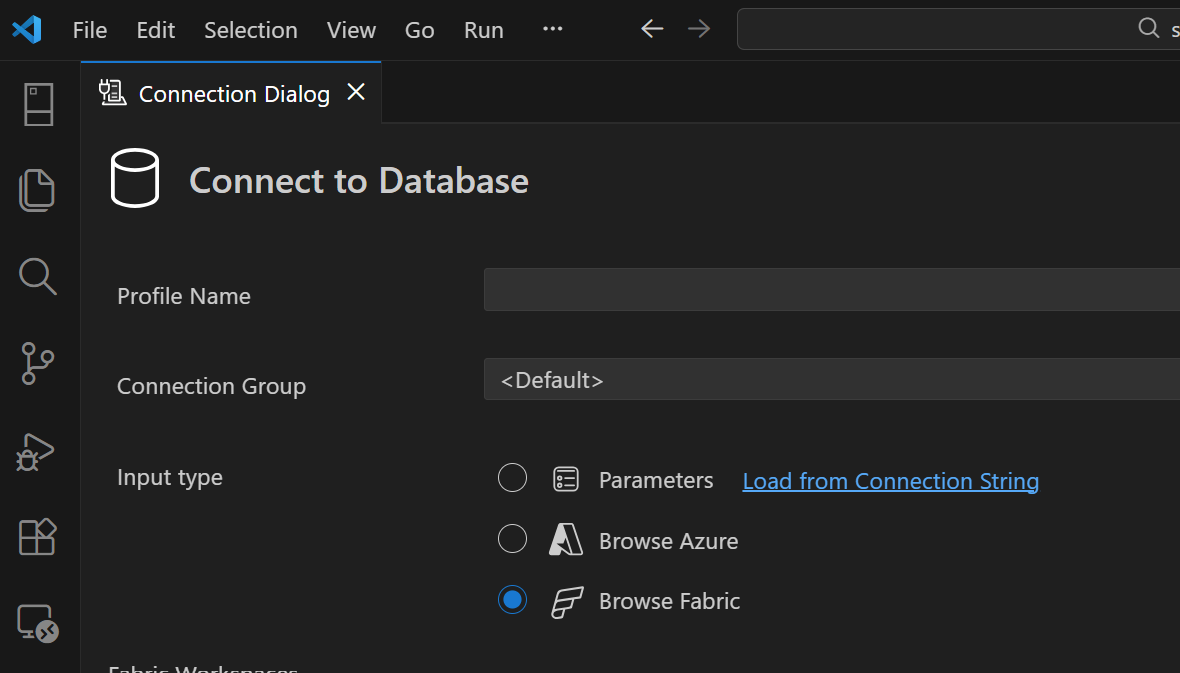Open the Run and Debug panel
1180x673 pixels.
[x=37, y=451]
